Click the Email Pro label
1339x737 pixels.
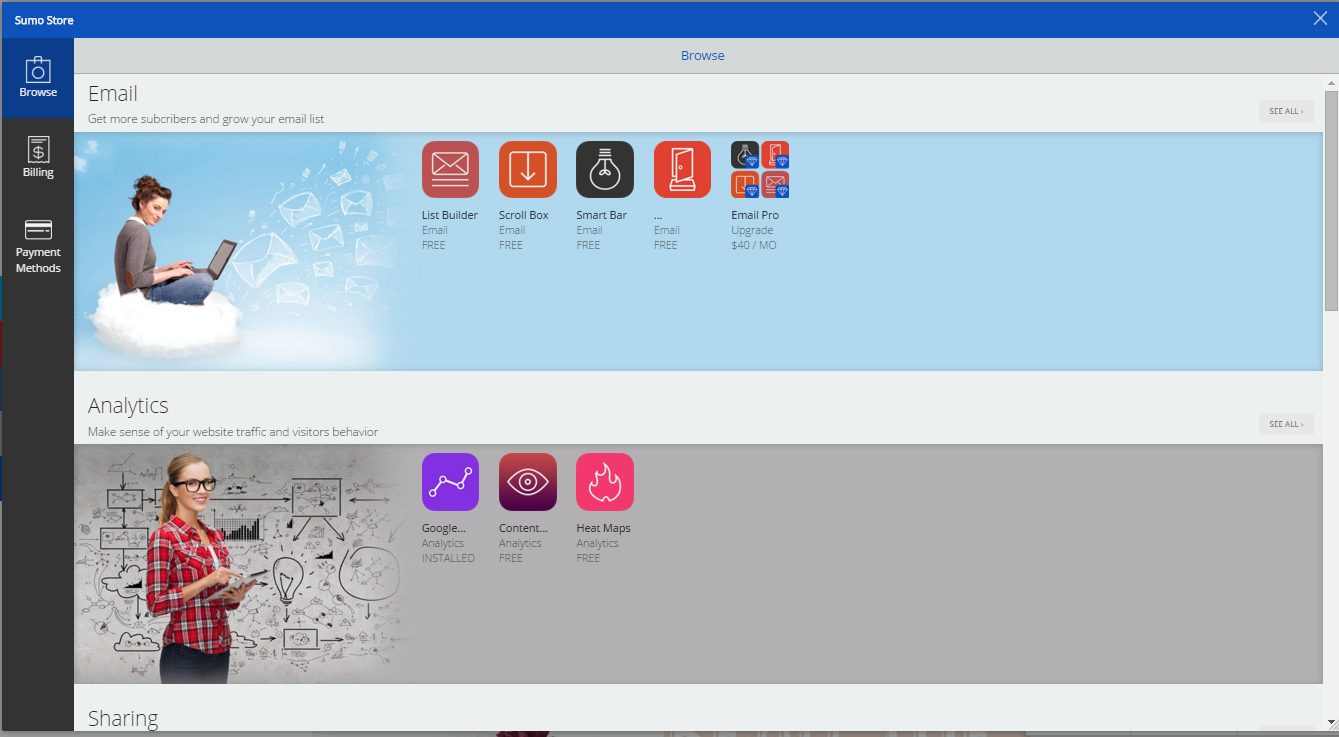point(755,215)
